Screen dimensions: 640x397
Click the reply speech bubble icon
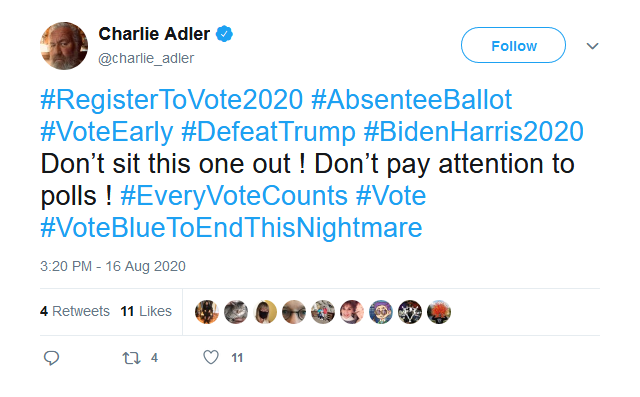click(51, 358)
